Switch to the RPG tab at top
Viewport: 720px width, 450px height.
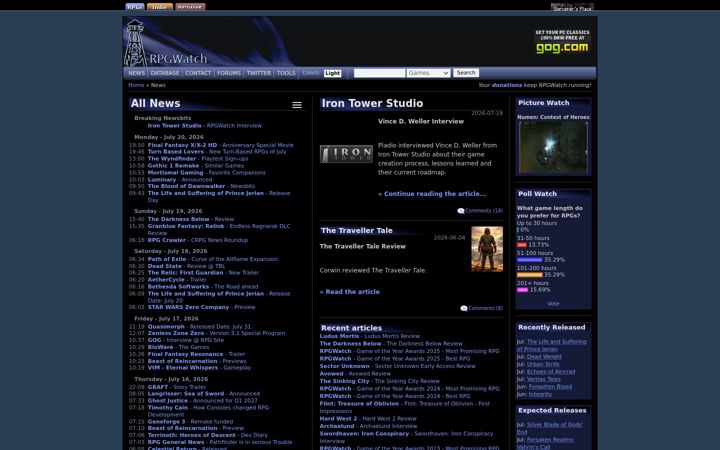tap(135, 7)
